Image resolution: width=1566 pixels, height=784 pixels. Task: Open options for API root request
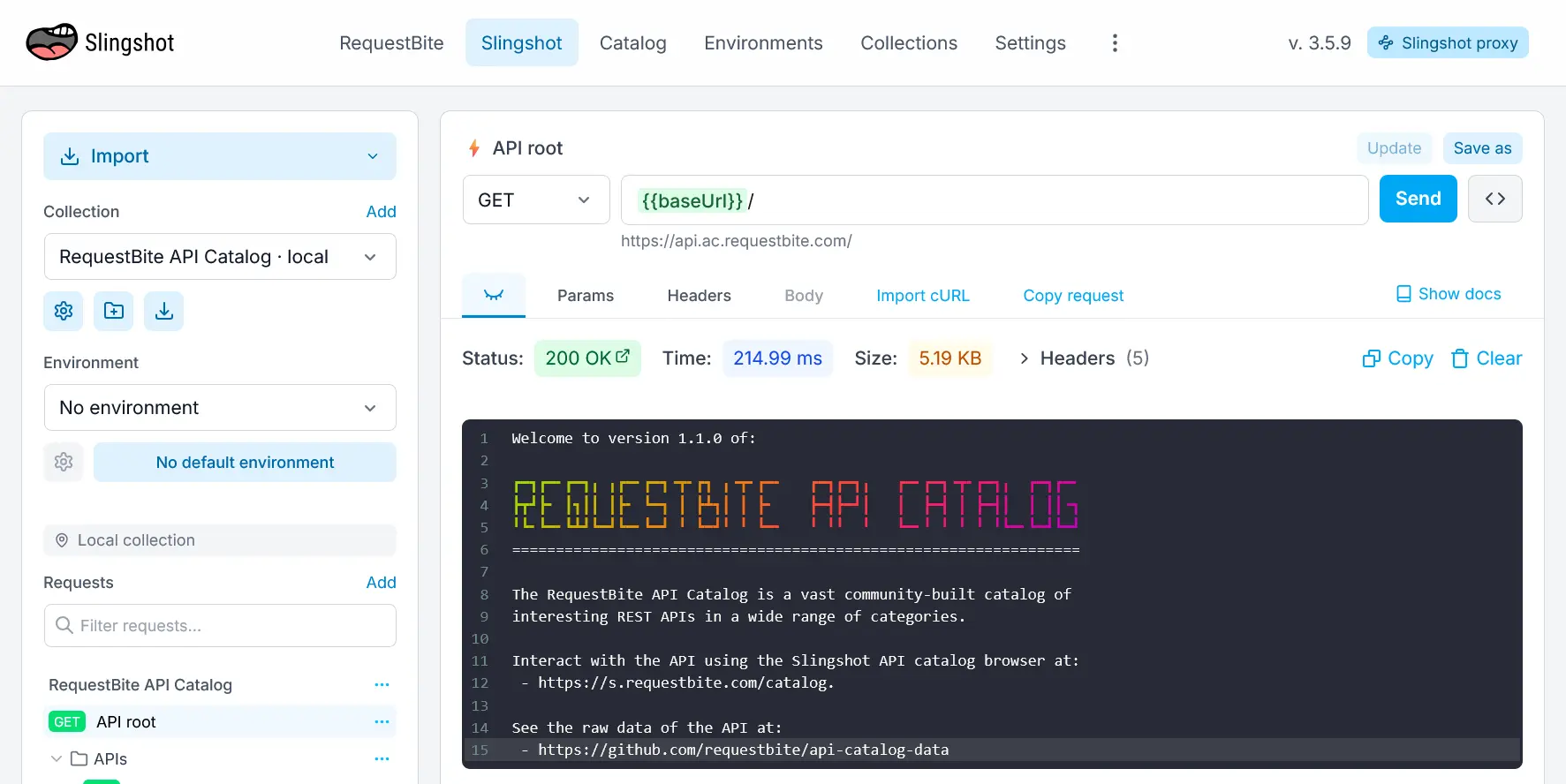pos(382,722)
